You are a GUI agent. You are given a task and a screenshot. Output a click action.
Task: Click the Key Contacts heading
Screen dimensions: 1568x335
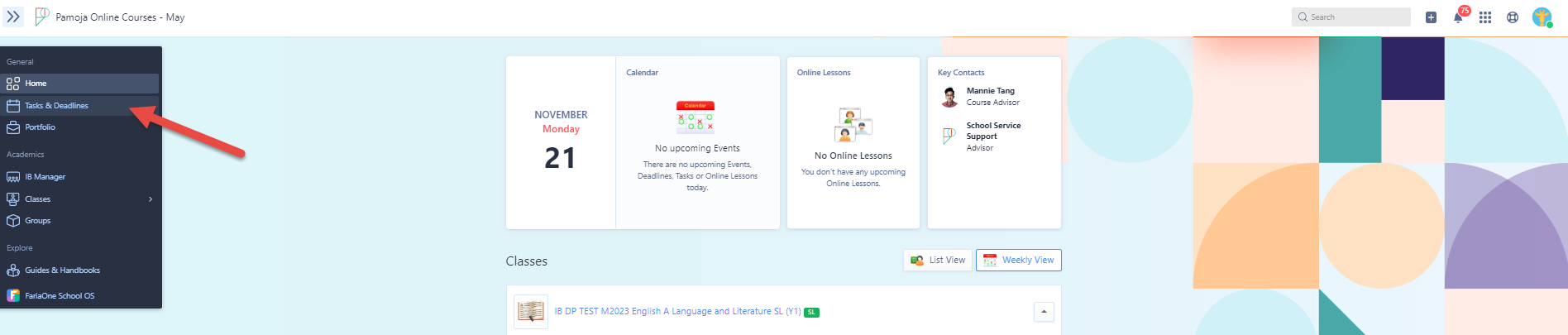point(961,73)
